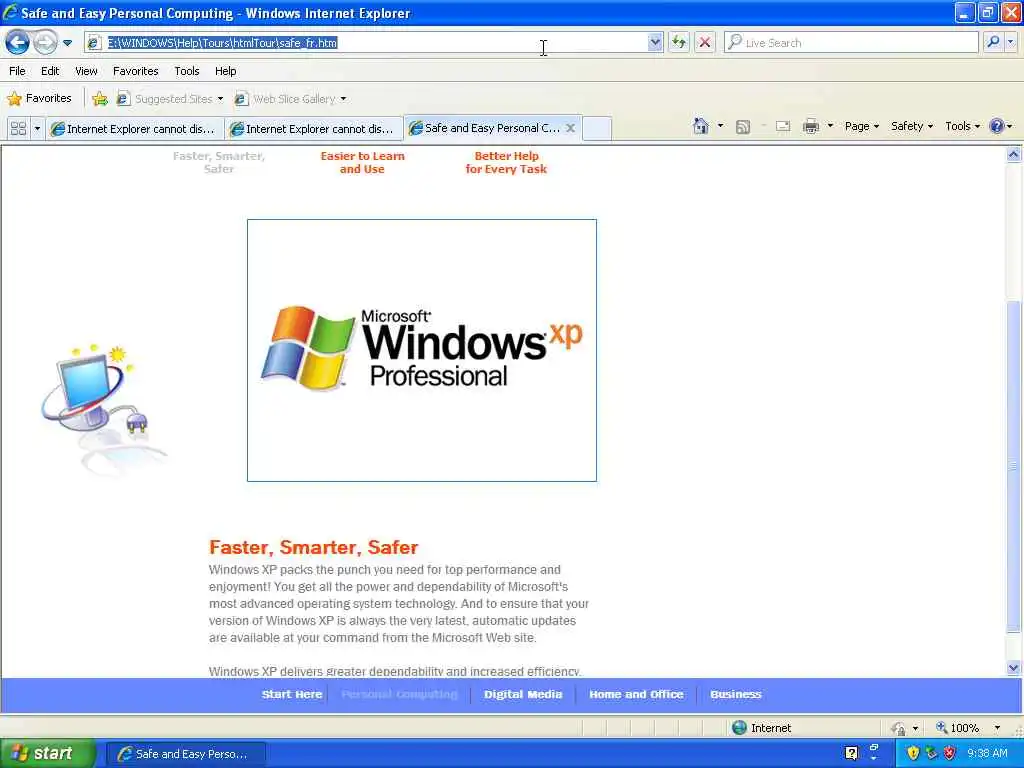1024x768 pixels.
Task: Click the Read Mail icon
Action: click(783, 127)
